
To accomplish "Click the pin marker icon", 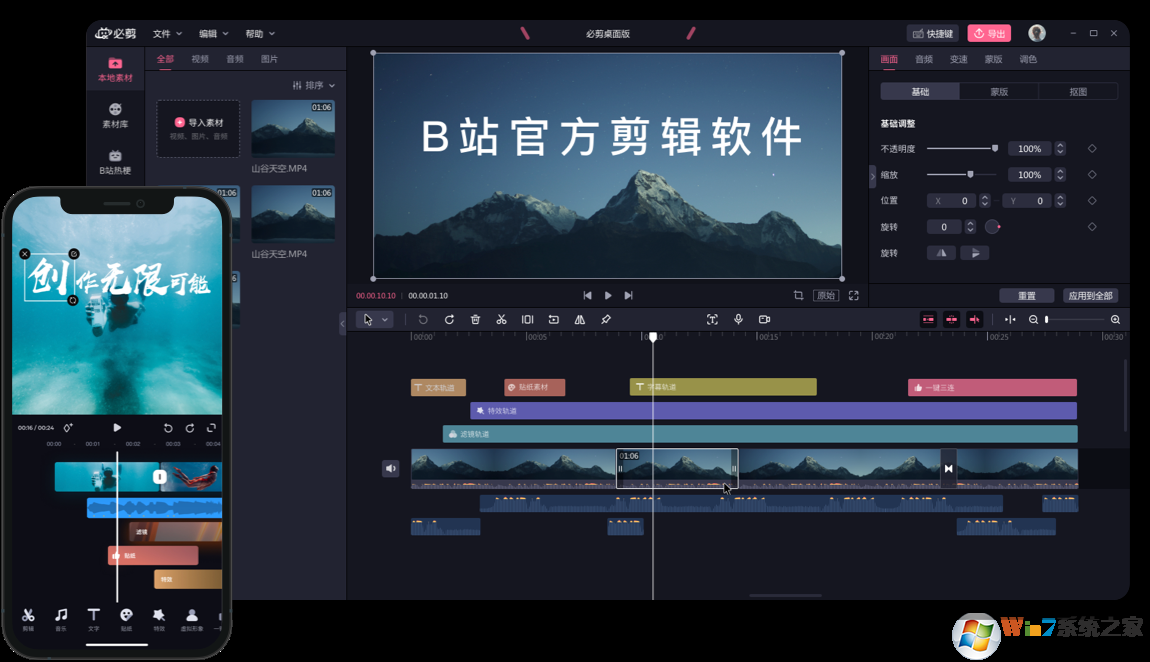I will pos(606,320).
